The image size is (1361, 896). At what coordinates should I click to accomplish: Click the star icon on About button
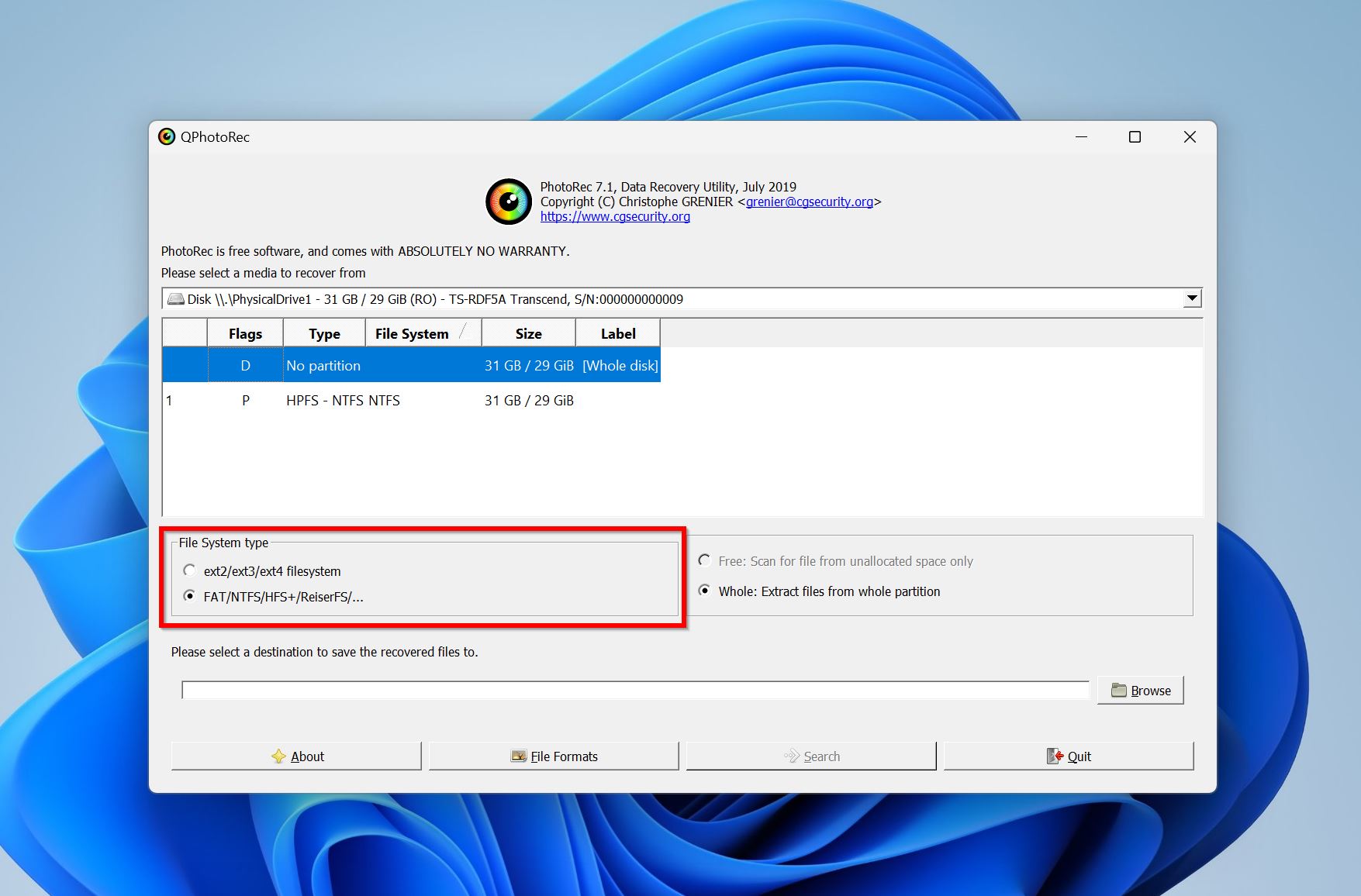click(279, 756)
